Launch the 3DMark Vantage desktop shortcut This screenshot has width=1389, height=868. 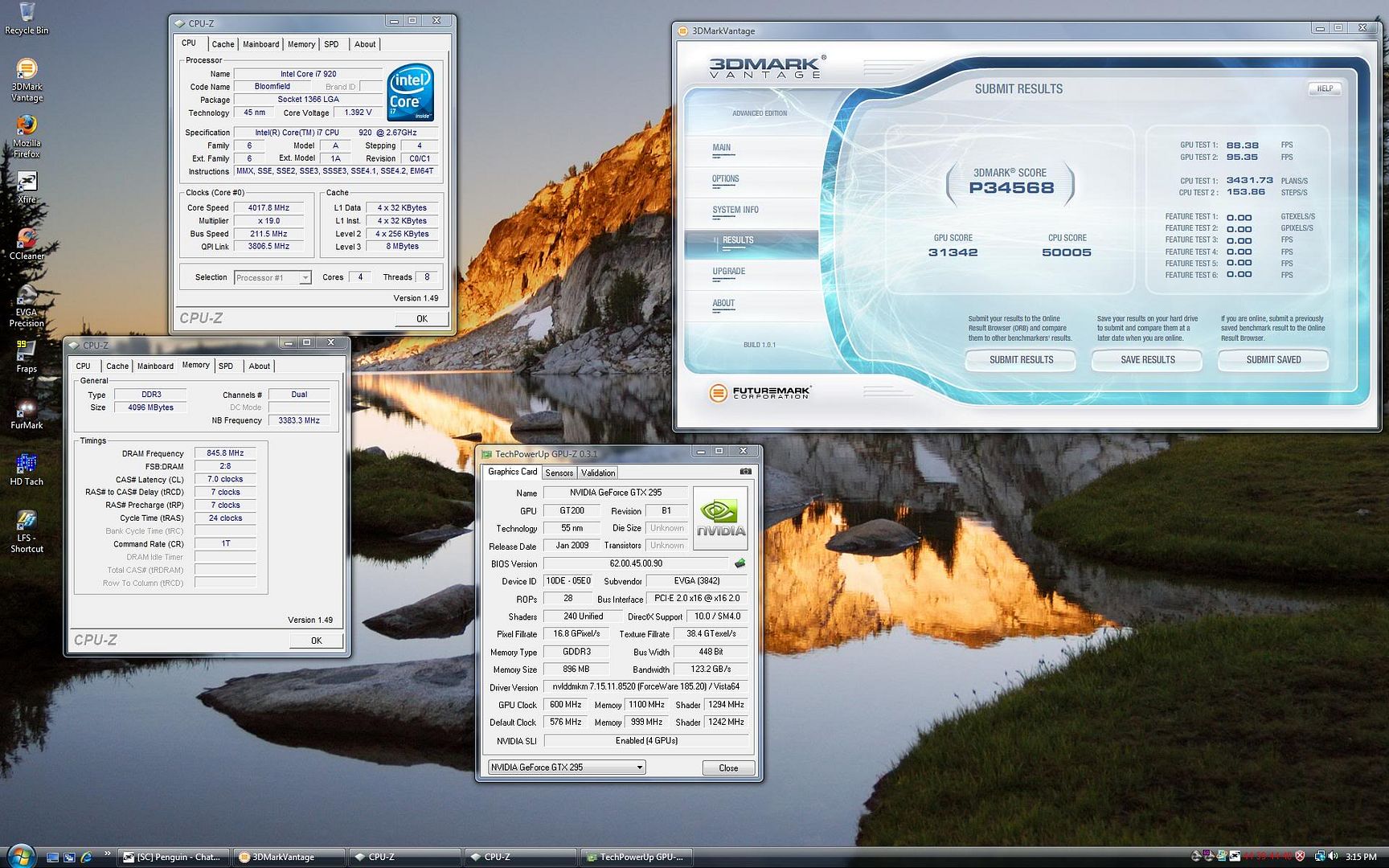coord(27,80)
